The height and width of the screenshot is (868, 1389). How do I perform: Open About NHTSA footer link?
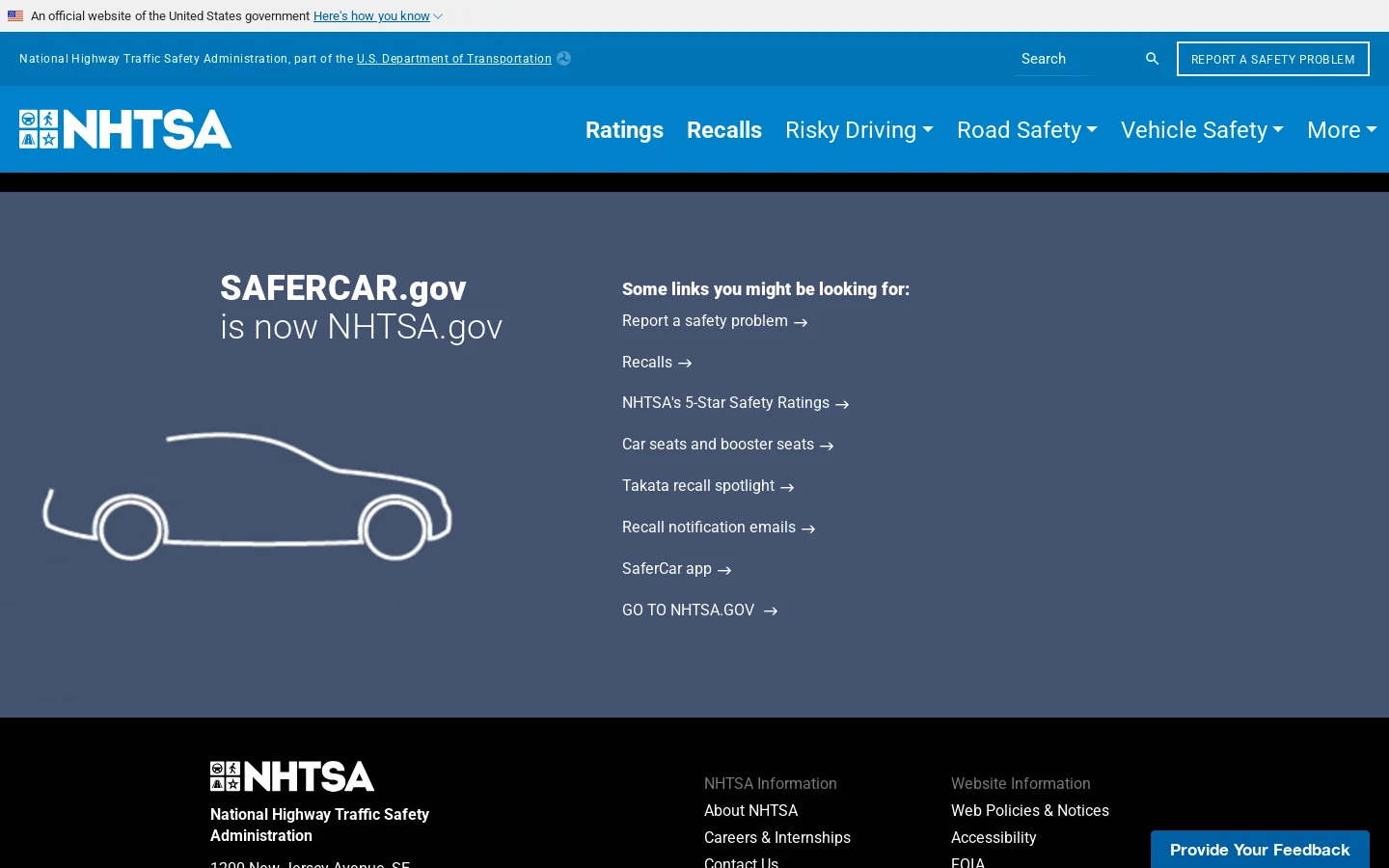[750, 811]
